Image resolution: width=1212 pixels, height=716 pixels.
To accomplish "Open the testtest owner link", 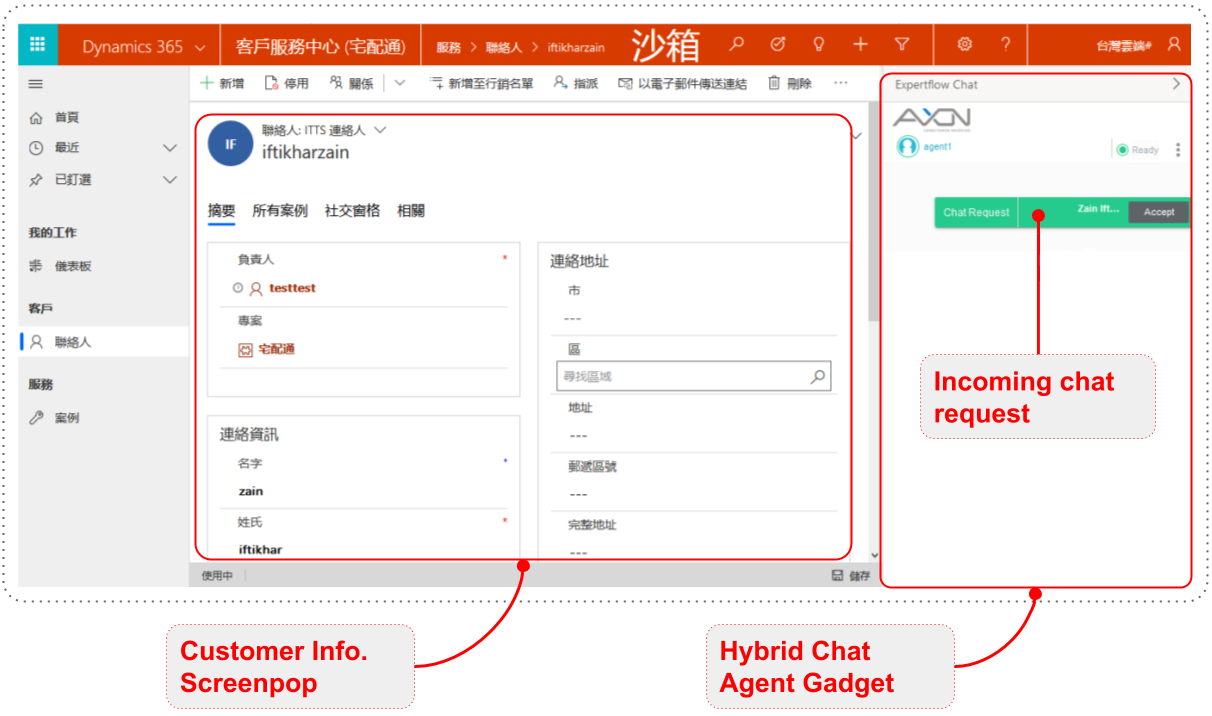I will [292, 288].
